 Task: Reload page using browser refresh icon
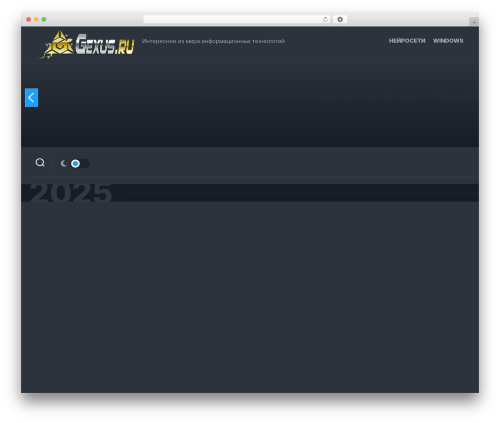click(325, 19)
